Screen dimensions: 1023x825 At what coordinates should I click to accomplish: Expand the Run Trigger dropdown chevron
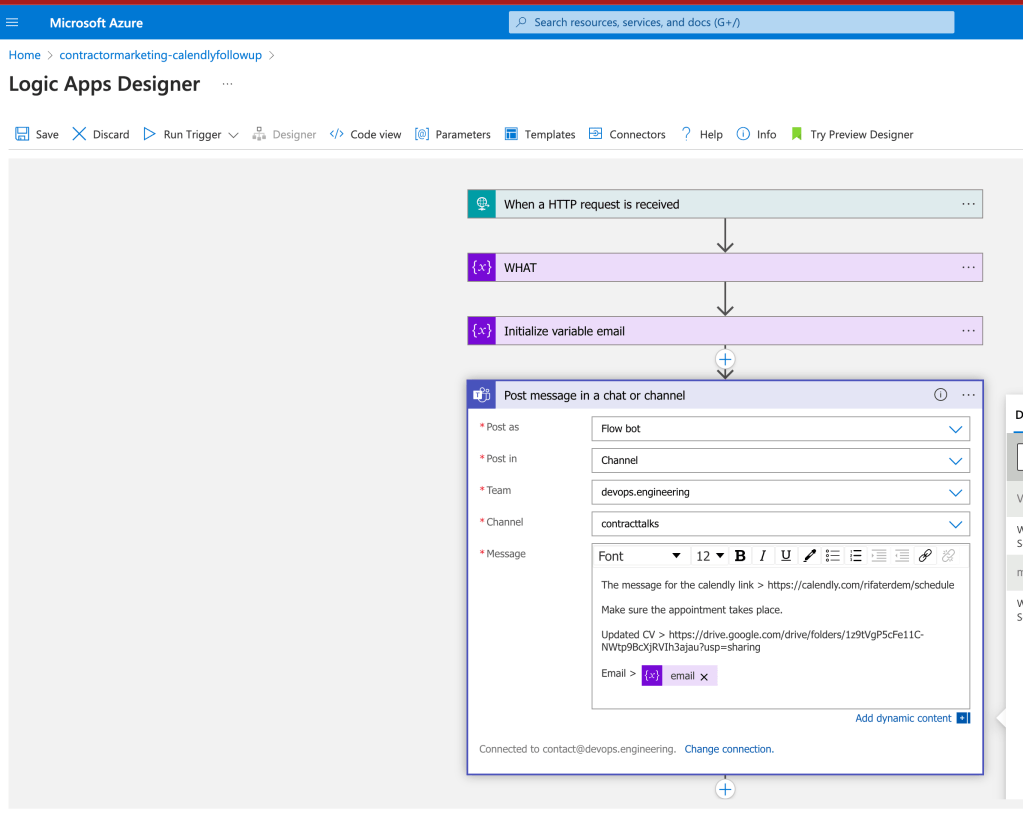(234, 135)
